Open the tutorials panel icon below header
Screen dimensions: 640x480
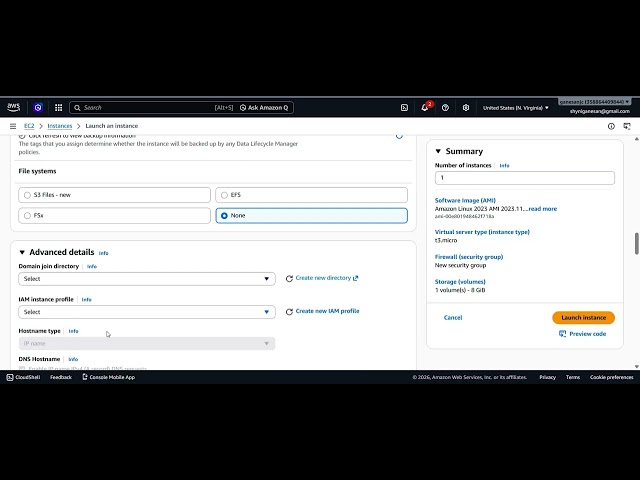627,126
